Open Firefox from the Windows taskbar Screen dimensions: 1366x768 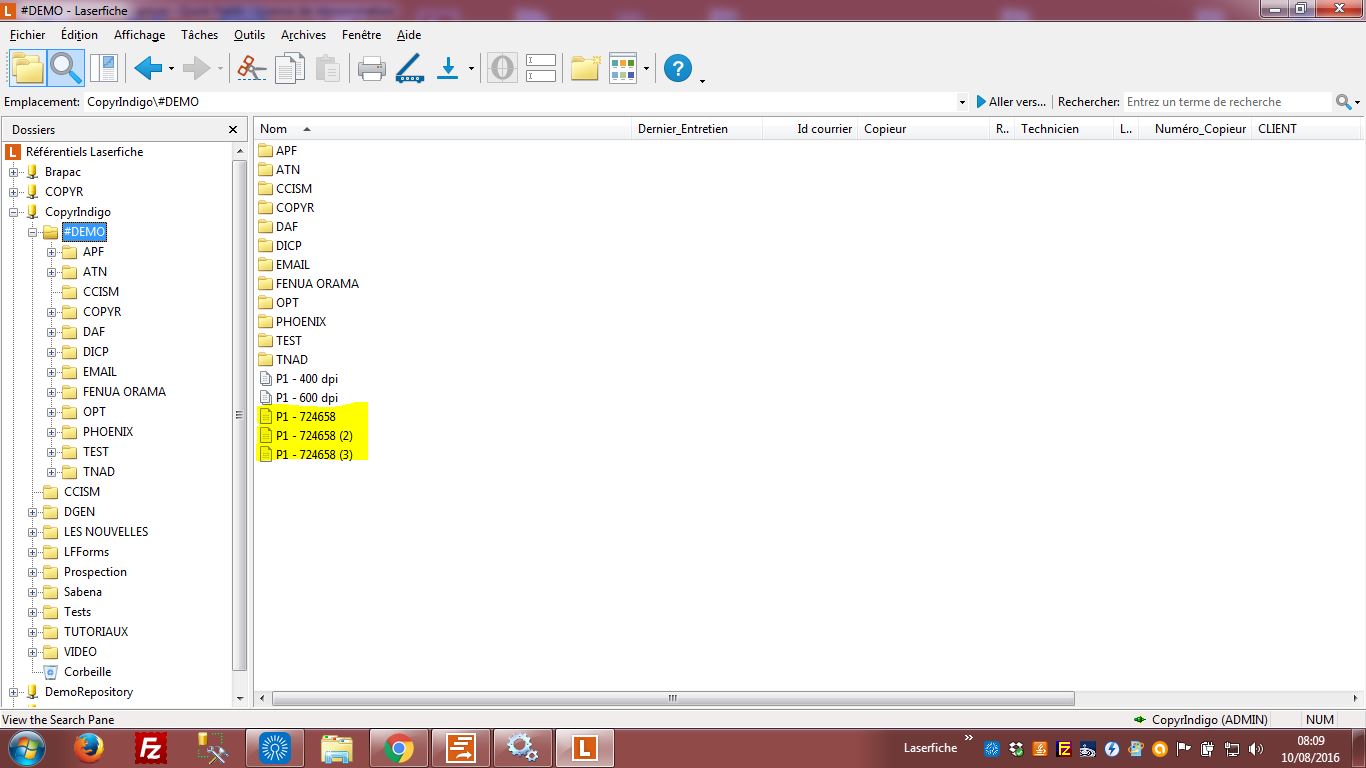89,748
